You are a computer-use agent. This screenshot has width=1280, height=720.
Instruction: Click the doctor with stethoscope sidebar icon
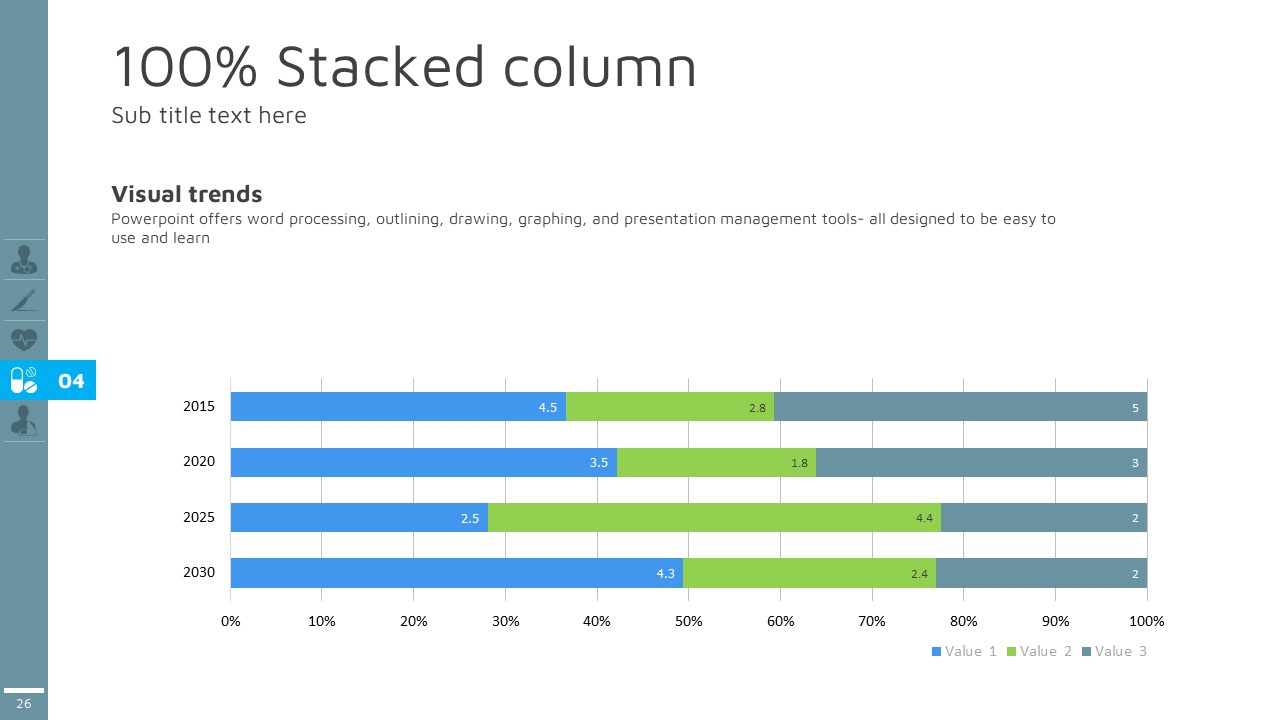pos(24,260)
